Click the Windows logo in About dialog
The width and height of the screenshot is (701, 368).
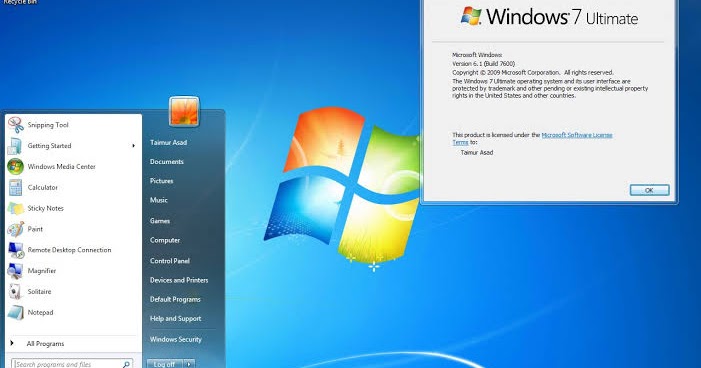point(471,17)
